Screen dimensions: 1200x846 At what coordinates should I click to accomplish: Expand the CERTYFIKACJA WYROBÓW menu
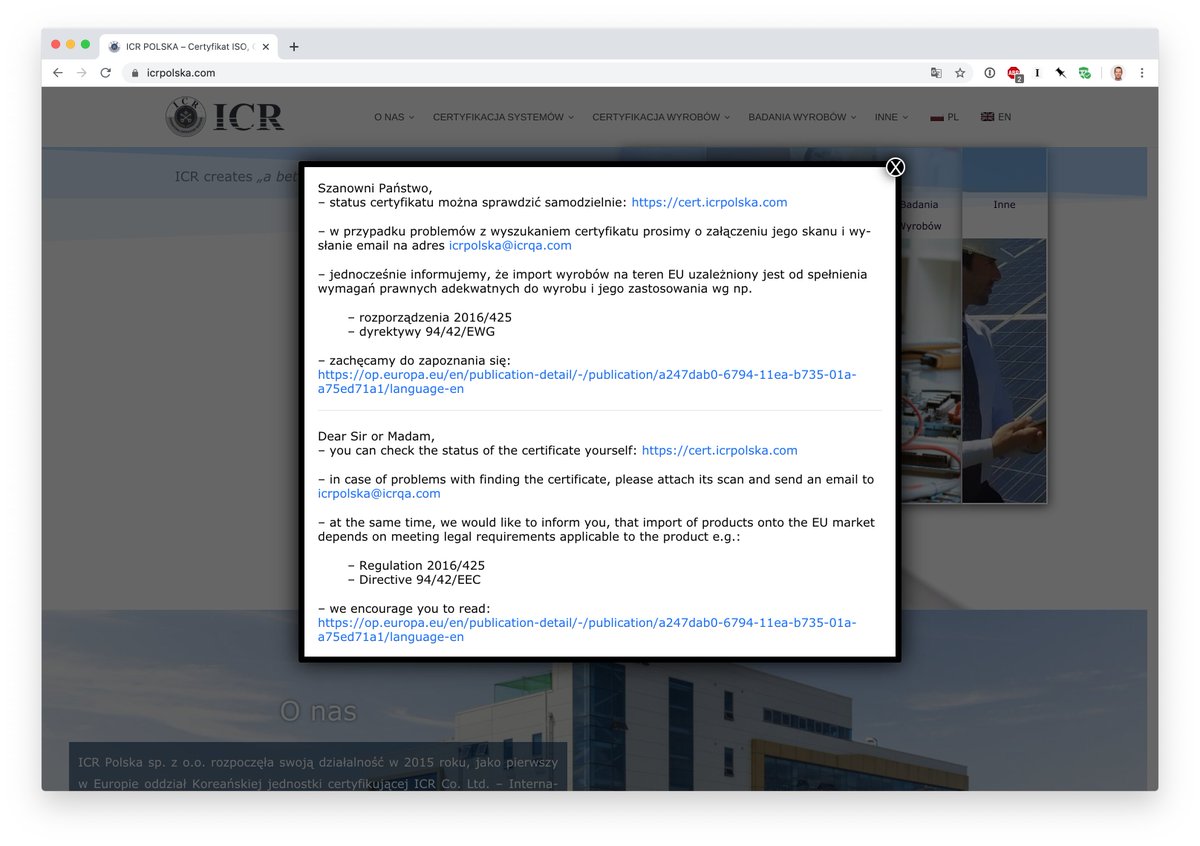pos(661,117)
